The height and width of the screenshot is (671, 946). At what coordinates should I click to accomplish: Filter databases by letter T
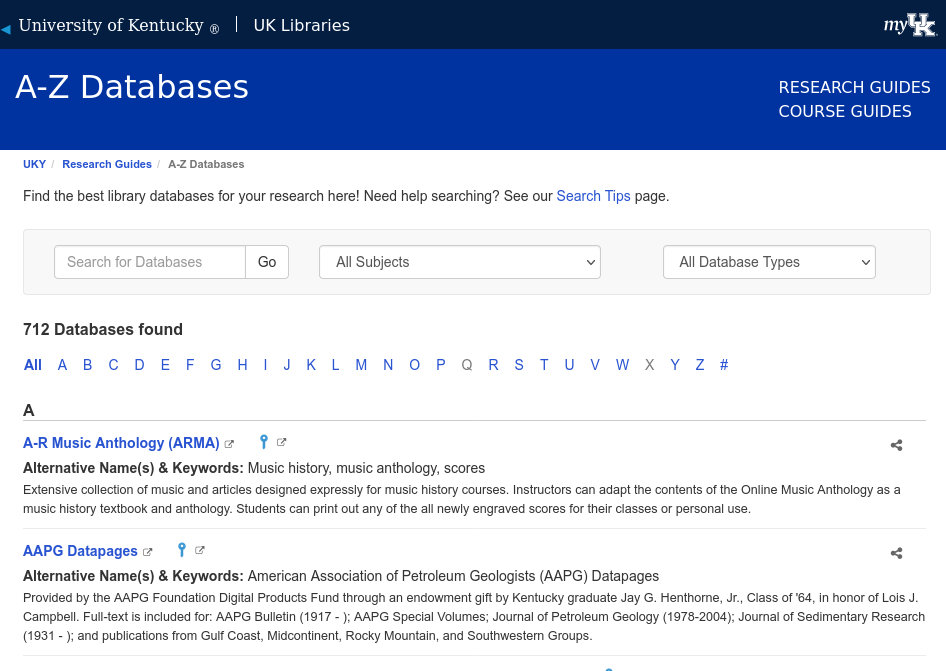pos(544,365)
